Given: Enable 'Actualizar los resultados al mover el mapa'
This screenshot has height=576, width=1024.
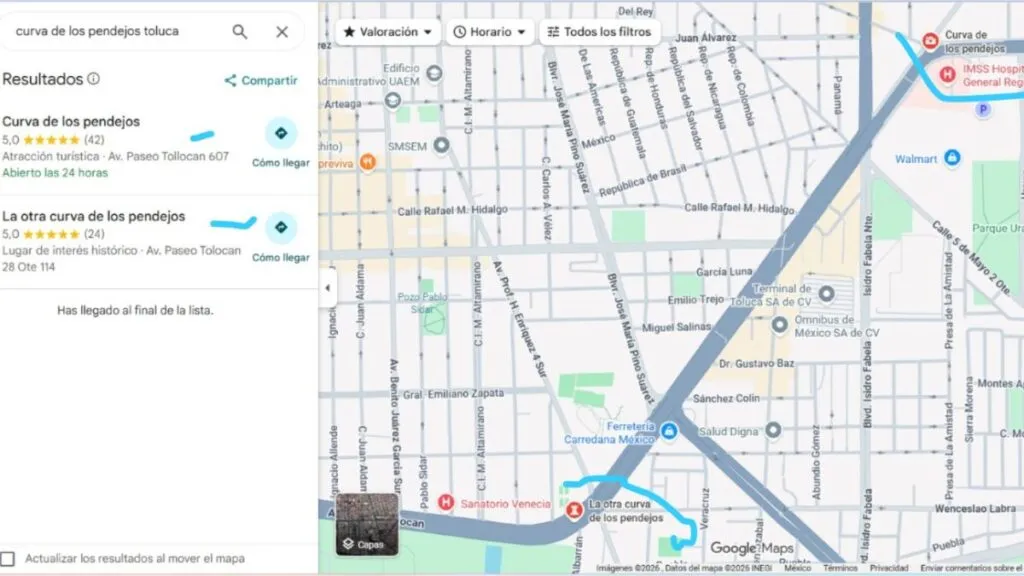Looking at the screenshot, I should coord(12,559).
